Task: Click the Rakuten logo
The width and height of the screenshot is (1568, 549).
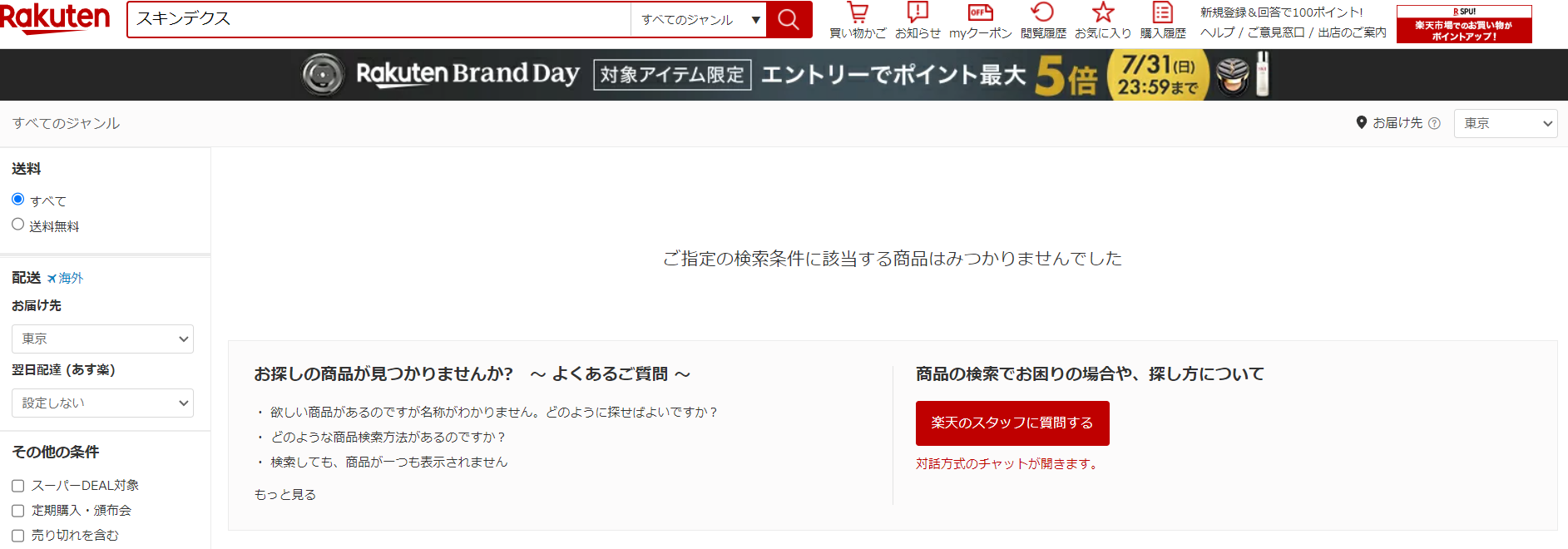Action: tap(55, 18)
